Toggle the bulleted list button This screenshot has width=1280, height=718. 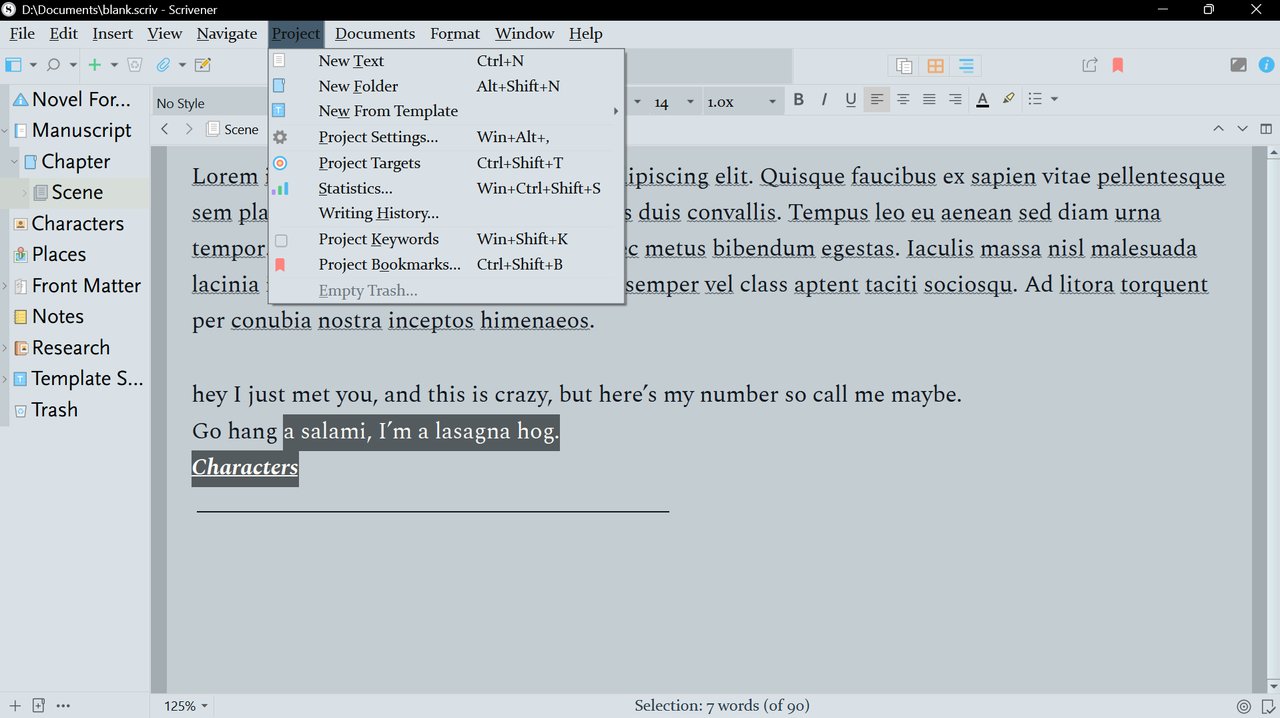1035,99
